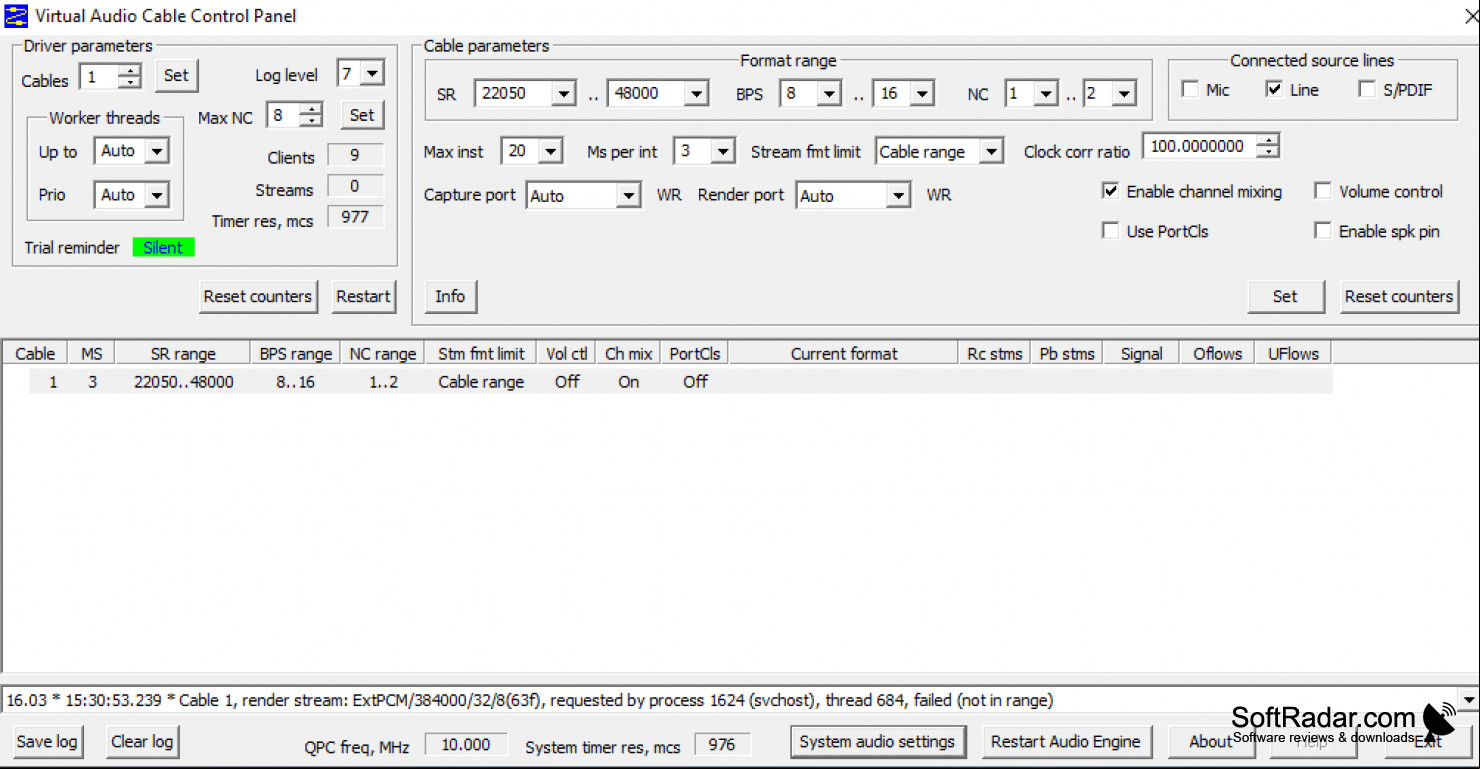Screen dimensions: 1480x769
Task: Click the "22050..48000" cell in the cable list
Action: point(184,382)
